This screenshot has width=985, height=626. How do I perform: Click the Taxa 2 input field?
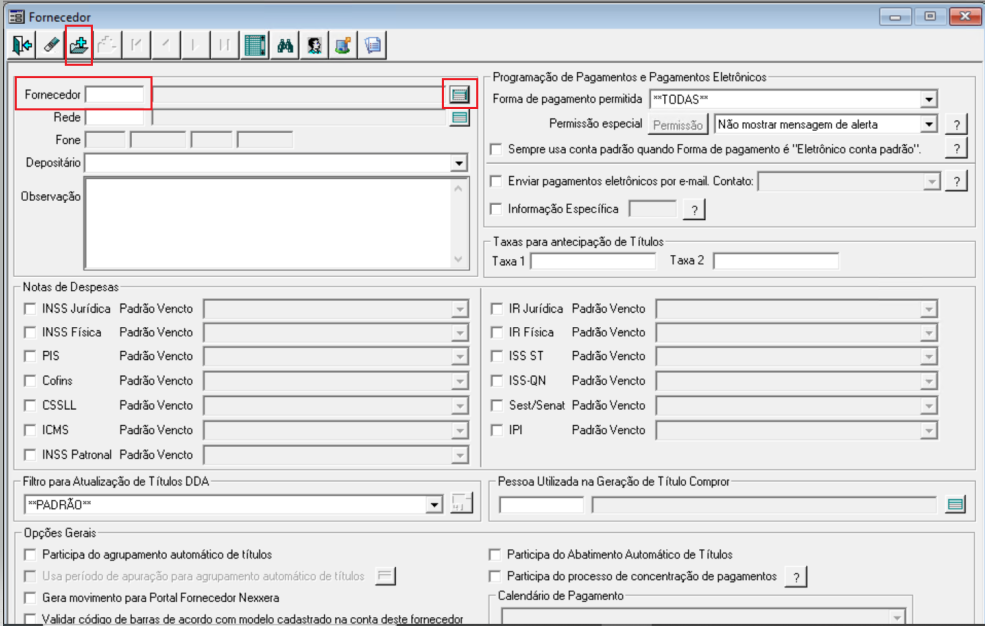point(776,261)
